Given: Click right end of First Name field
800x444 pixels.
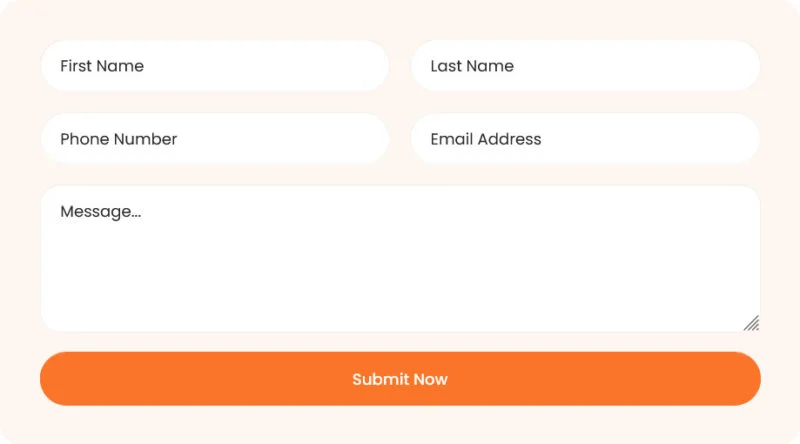Looking at the screenshot, I should [367, 66].
